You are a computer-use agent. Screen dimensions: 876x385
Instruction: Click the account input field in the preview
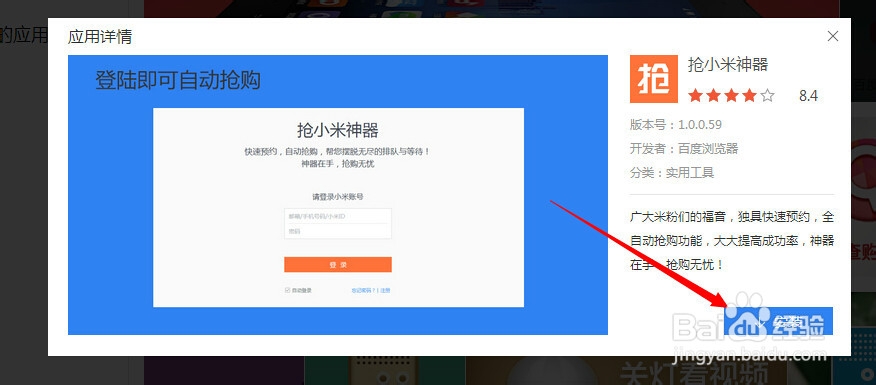(x=338, y=216)
